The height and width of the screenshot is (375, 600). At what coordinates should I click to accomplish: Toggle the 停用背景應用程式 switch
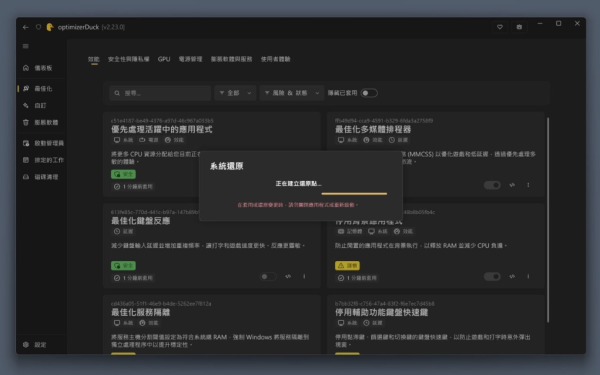(x=492, y=277)
